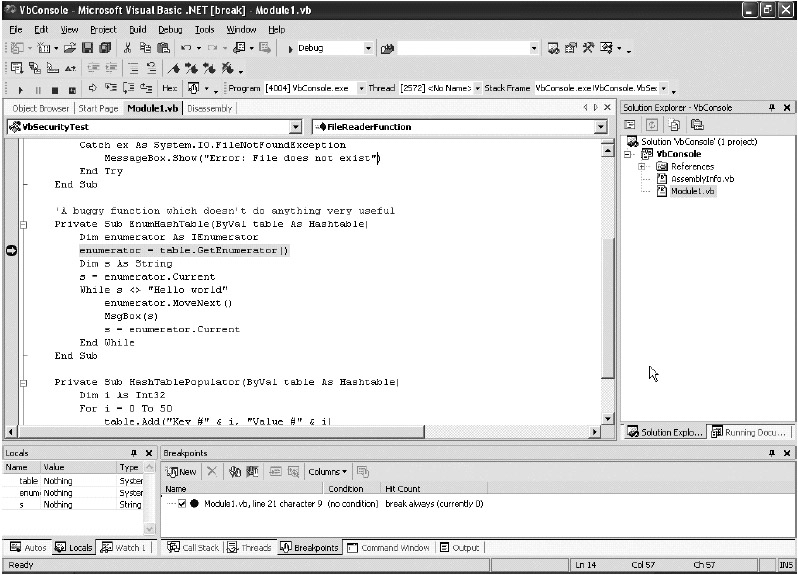Click the delete breakpoint X icon
This screenshot has width=798, height=575.
[213, 471]
